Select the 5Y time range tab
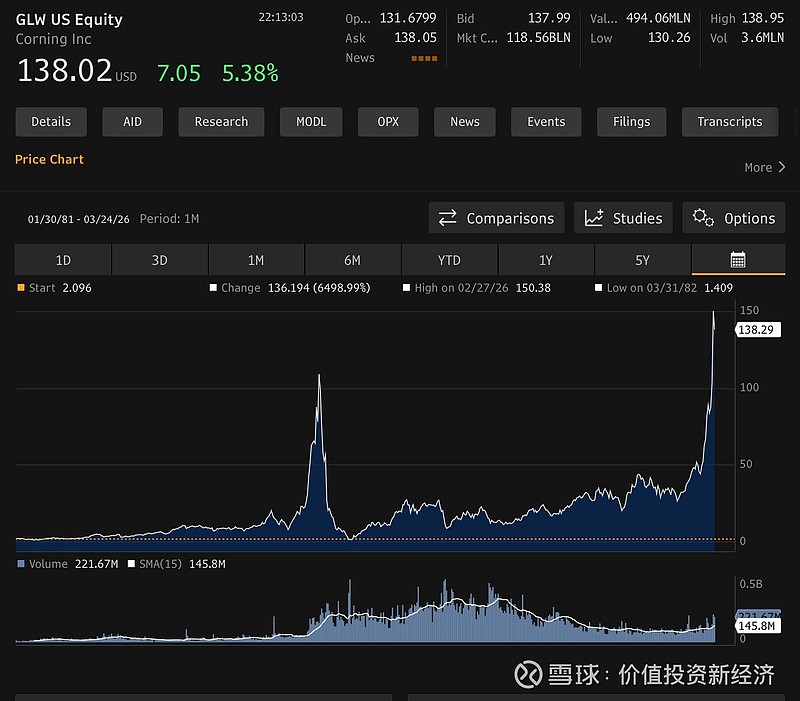This screenshot has height=701, width=800. click(642, 260)
